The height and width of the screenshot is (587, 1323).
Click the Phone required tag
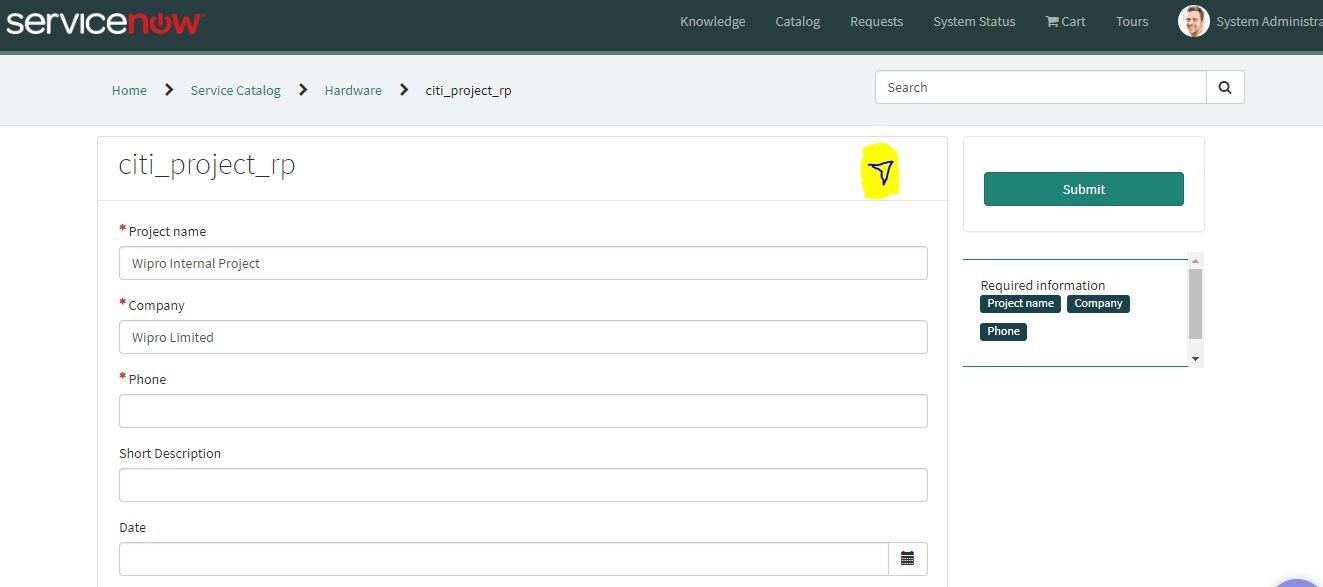point(1003,332)
